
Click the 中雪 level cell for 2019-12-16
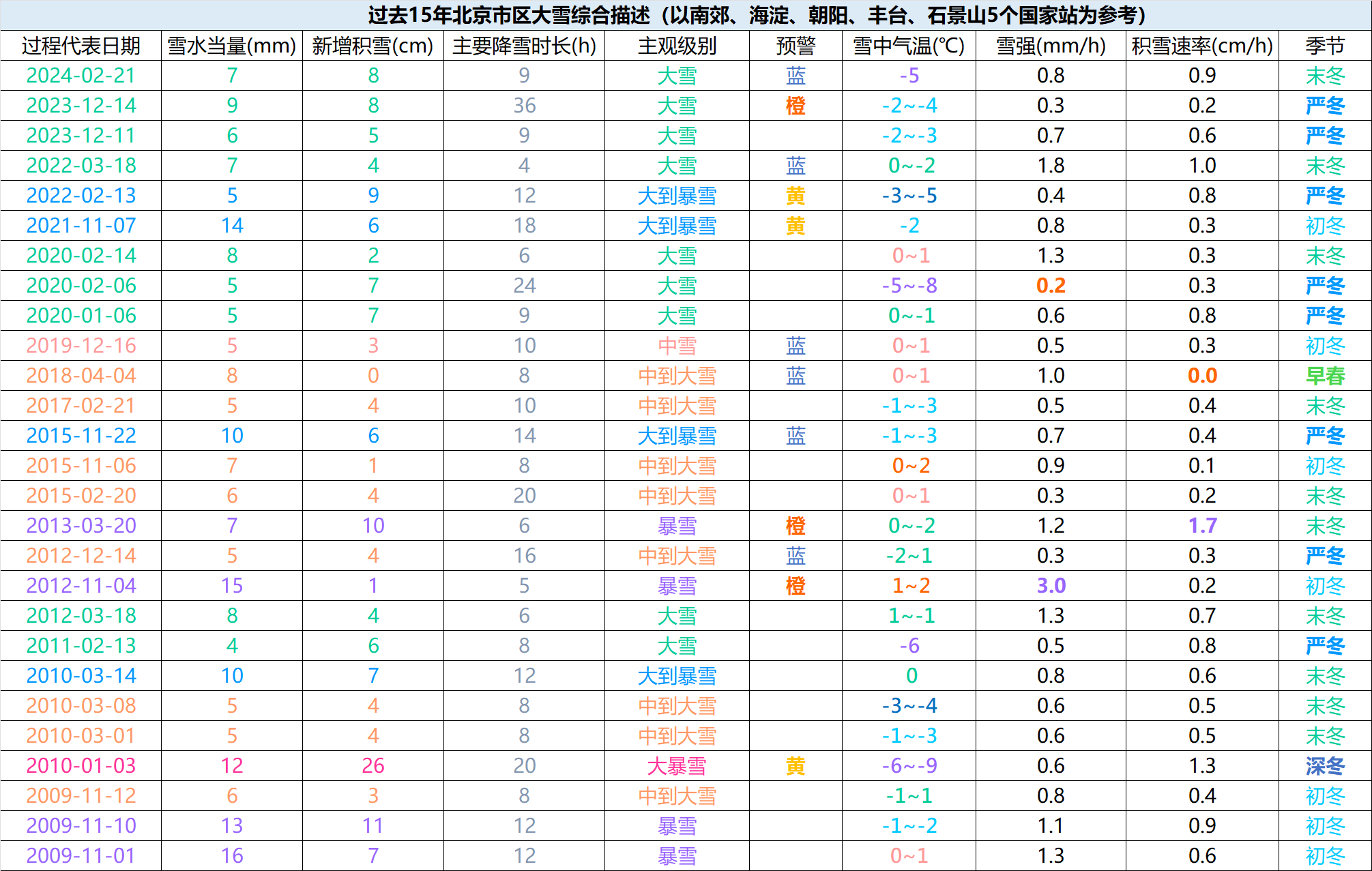tap(677, 346)
